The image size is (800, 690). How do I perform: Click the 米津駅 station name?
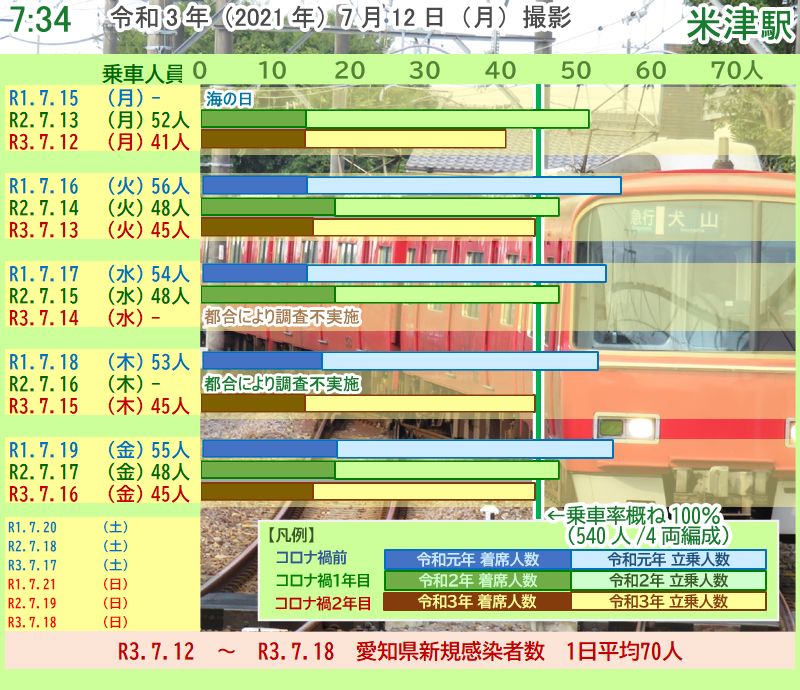[x=741, y=25]
